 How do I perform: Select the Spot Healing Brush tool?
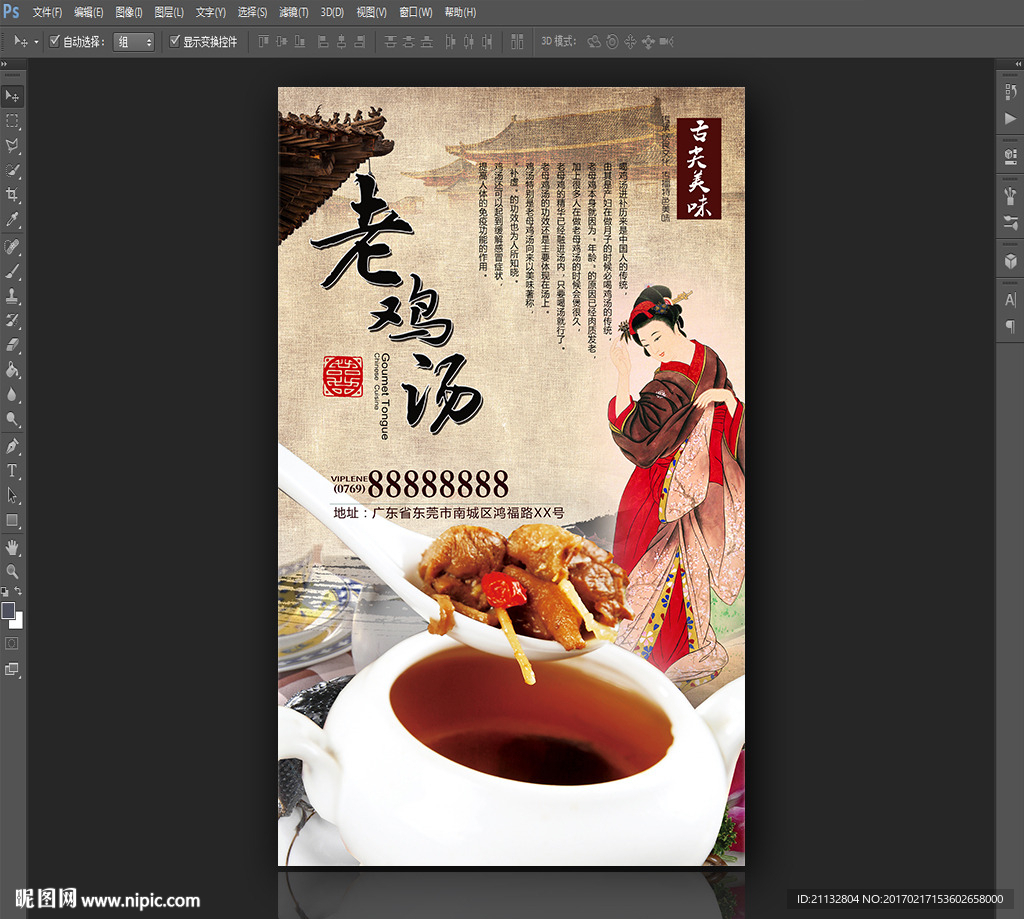click(12, 247)
